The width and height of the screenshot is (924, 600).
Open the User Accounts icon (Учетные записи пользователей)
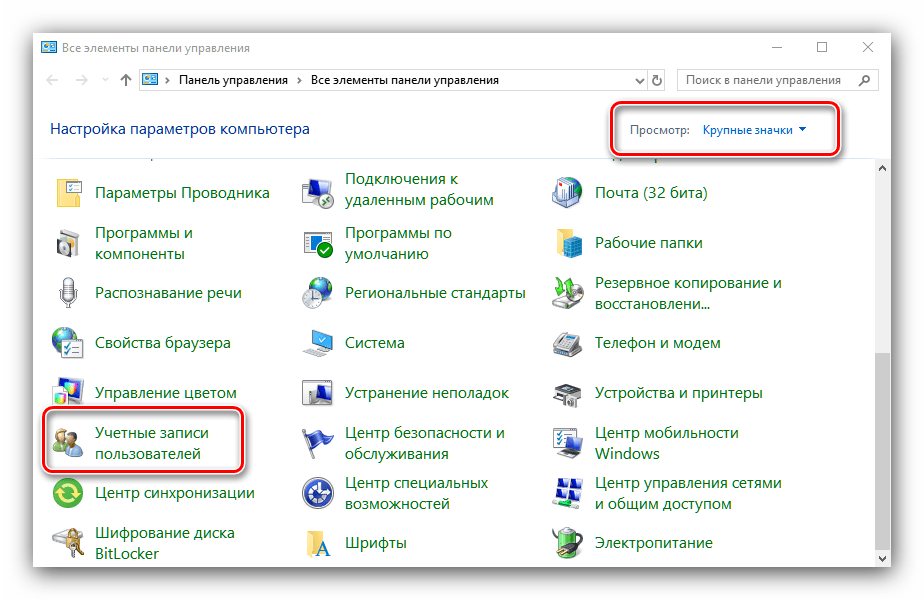68,443
